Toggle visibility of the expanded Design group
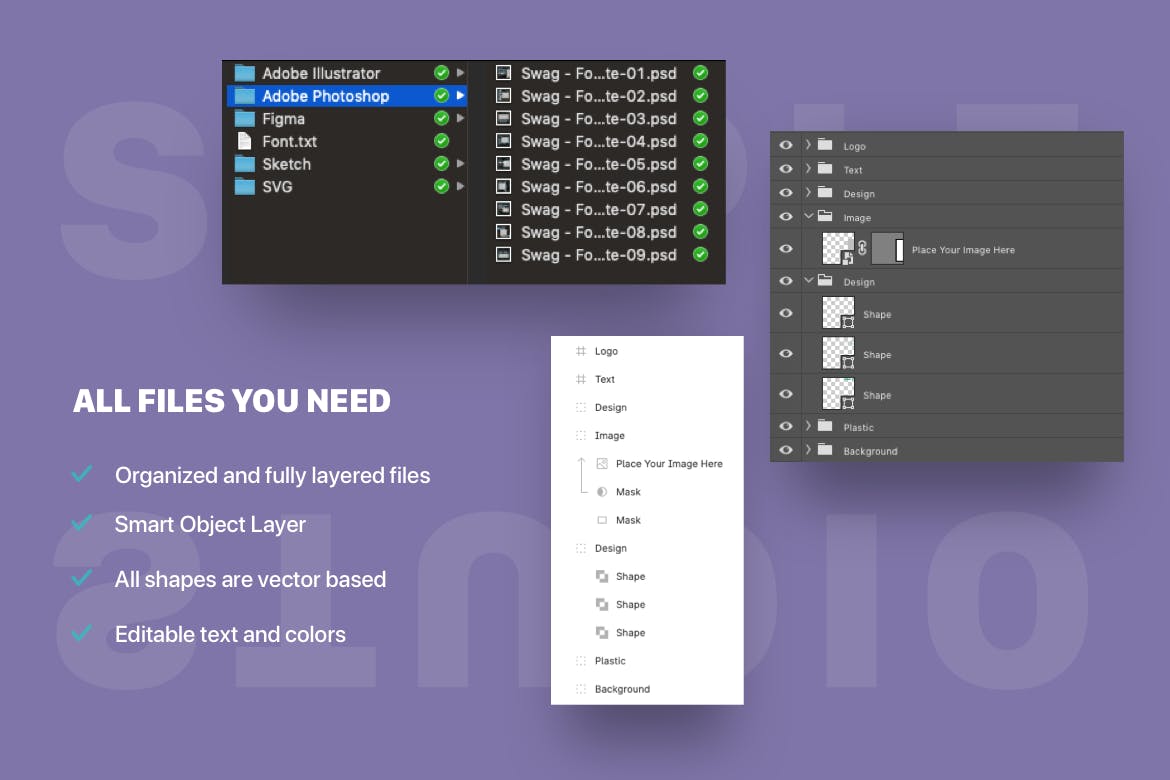This screenshot has height=780, width=1170. click(x=786, y=281)
